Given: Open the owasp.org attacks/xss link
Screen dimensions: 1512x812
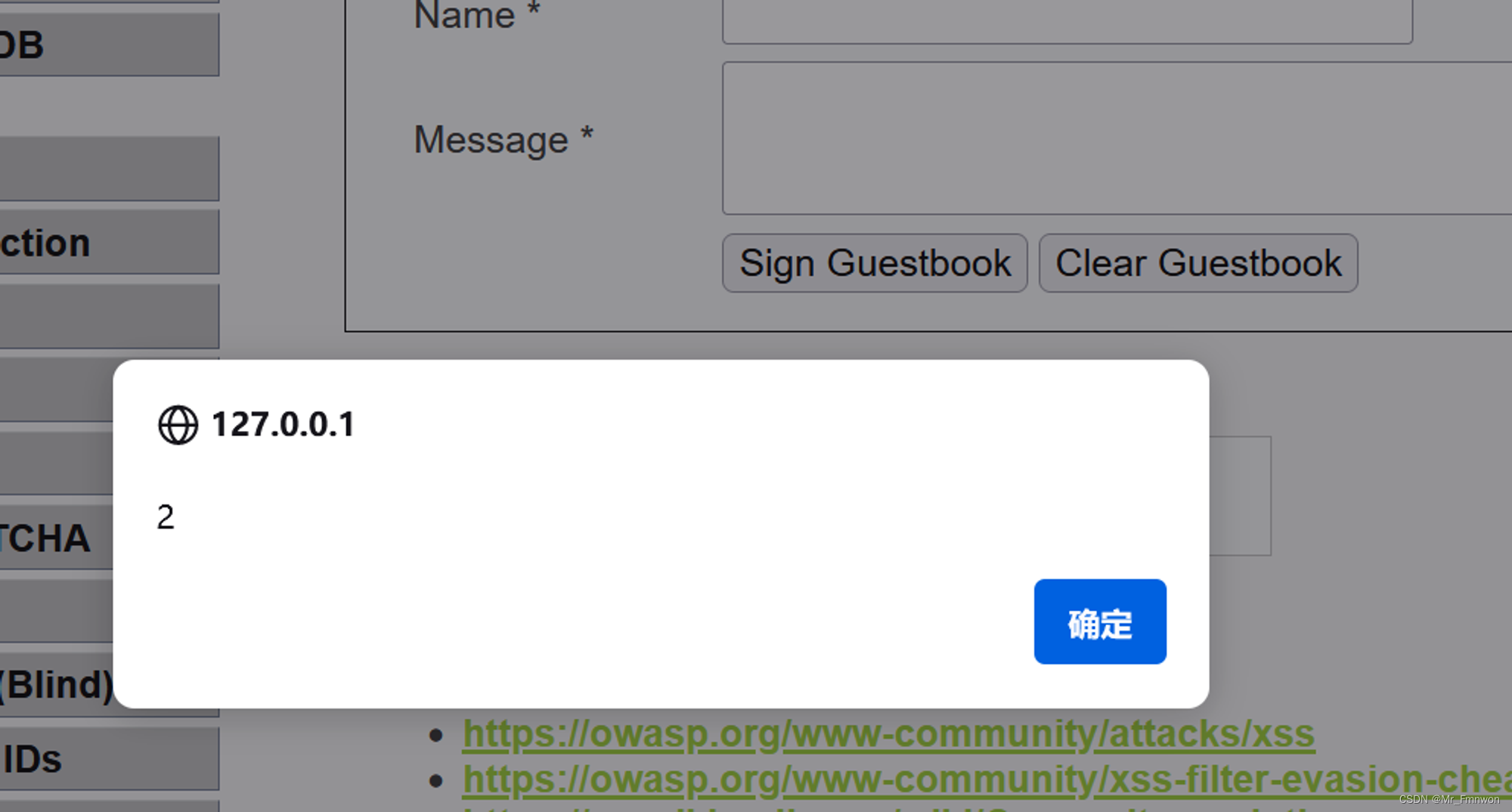Looking at the screenshot, I should pyautogui.click(x=888, y=734).
